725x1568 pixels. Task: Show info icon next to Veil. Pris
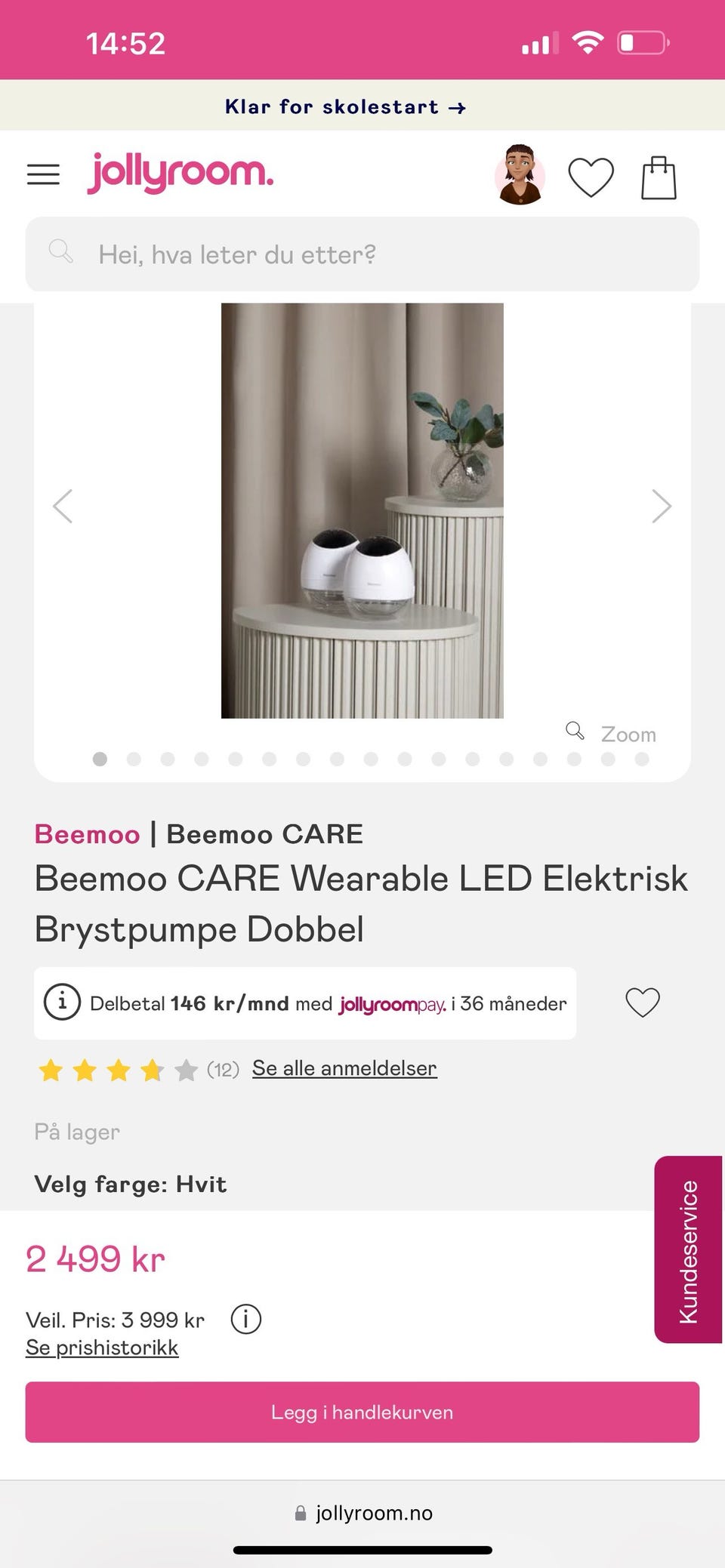245,1319
